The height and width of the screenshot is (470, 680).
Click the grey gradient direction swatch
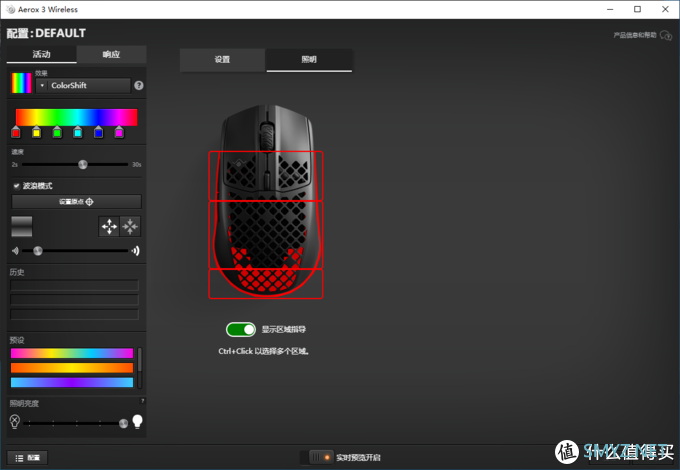(x=22, y=226)
